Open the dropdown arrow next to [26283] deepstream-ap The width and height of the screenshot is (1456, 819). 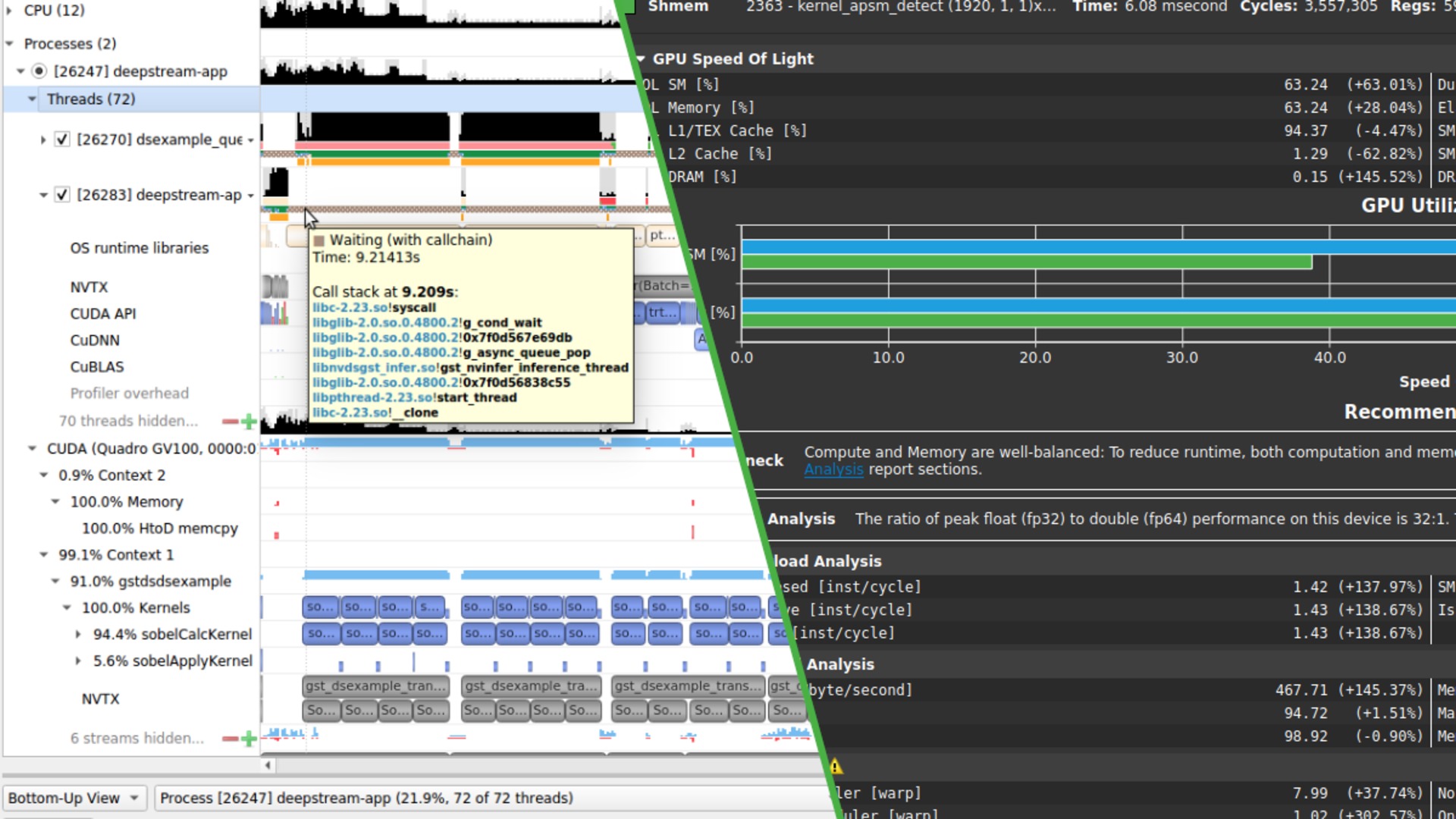pyautogui.click(x=250, y=196)
